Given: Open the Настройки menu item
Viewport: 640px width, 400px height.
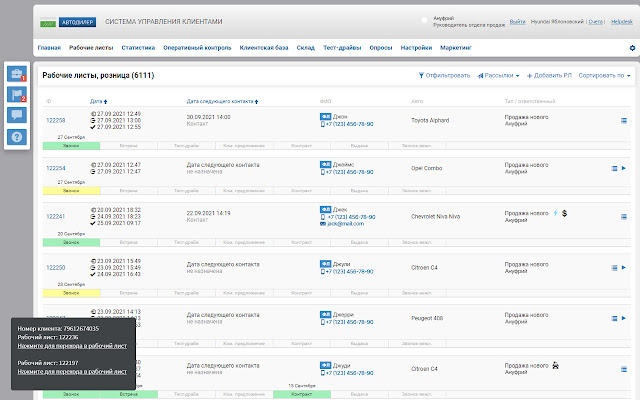Looking at the screenshot, I should (x=416, y=48).
